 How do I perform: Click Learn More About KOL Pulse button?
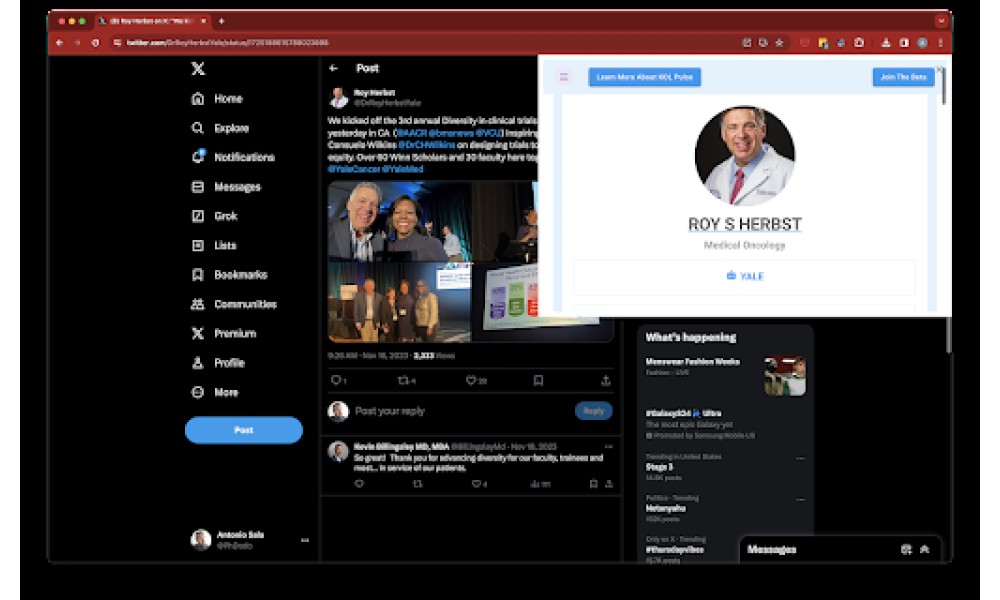pyautogui.click(x=644, y=77)
